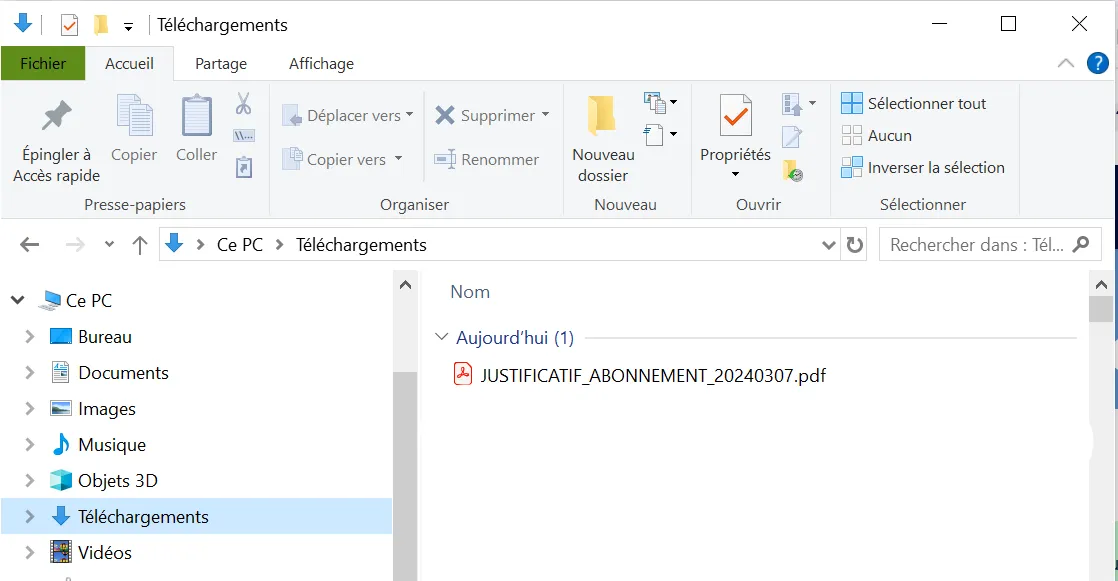Open the Customize Quick Access Toolbar dropdown
Image resolution: width=1118 pixels, height=581 pixels.
tap(128, 27)
